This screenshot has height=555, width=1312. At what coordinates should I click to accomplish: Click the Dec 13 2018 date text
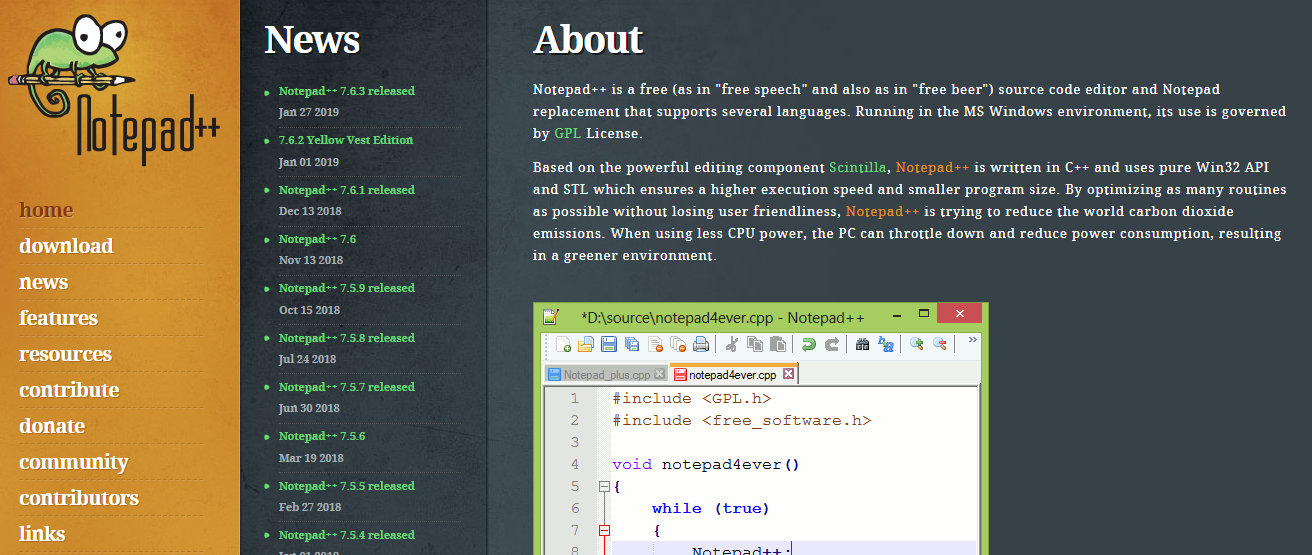(x=310, y=211)
